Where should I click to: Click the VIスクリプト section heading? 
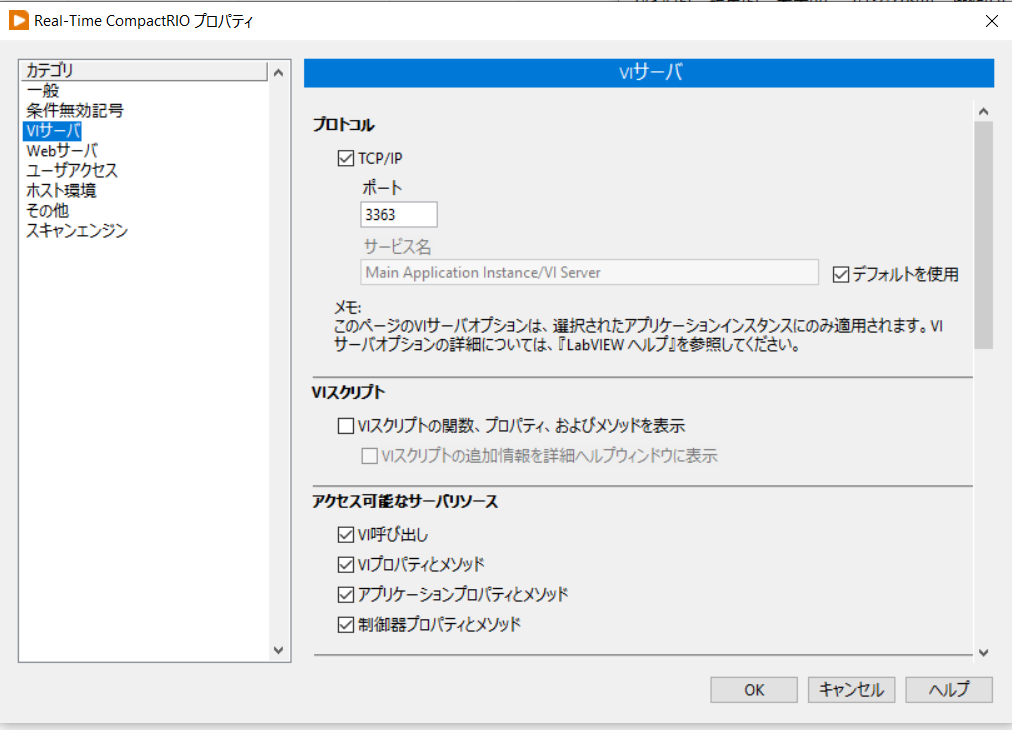pos(349,392)
